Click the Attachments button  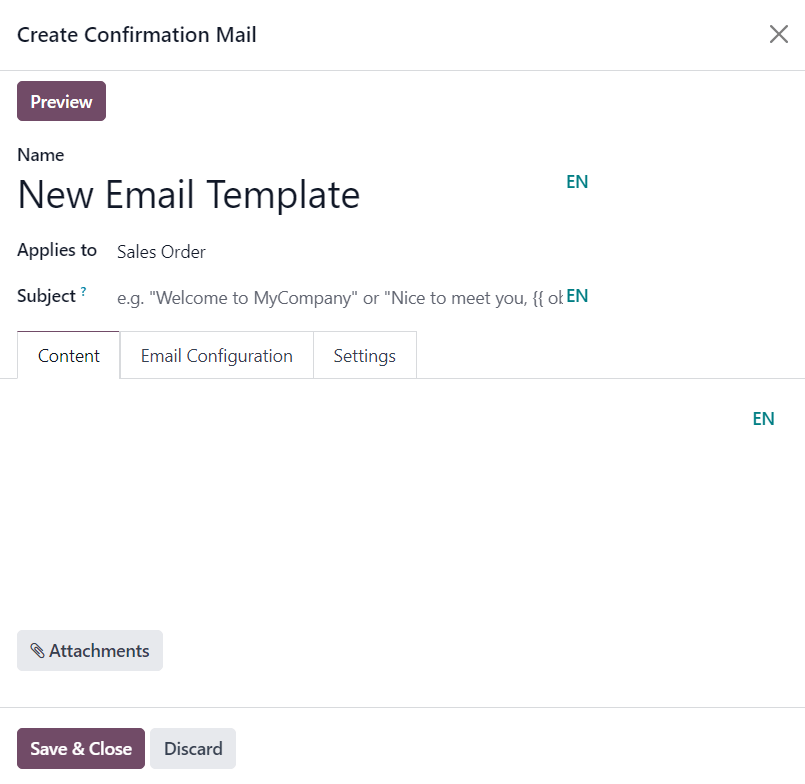(89, 650)
